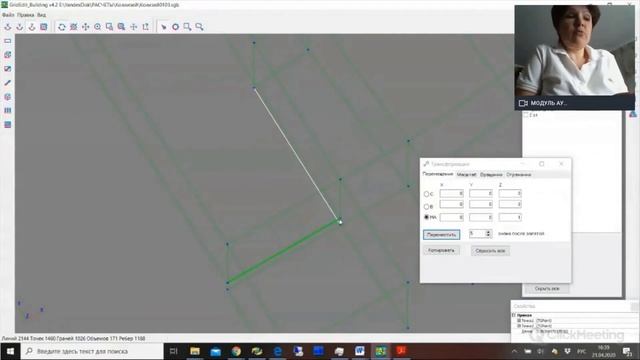This screenshot has width=640, height=360.
Task: Open Task View from the taskbar
Action: (x=173, y=351)
